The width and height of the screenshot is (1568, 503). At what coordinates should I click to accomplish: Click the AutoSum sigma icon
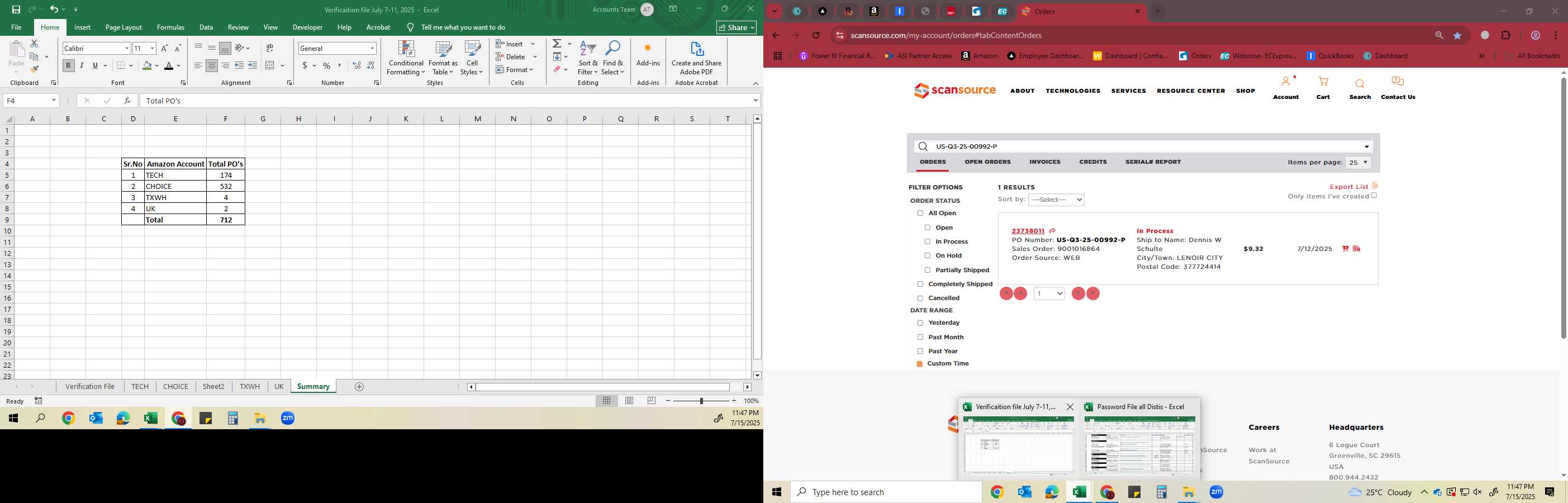(x=557, y=44)
